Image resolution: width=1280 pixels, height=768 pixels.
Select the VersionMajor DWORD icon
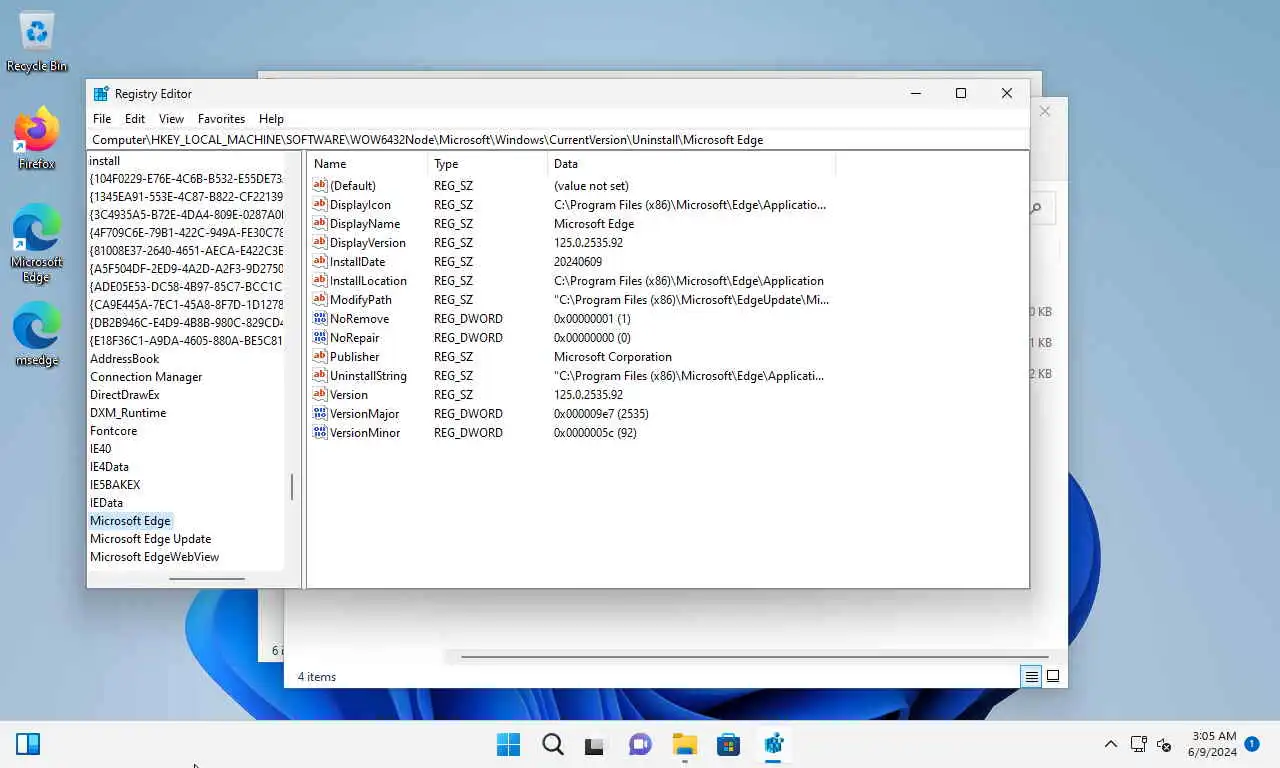(320, 414)
